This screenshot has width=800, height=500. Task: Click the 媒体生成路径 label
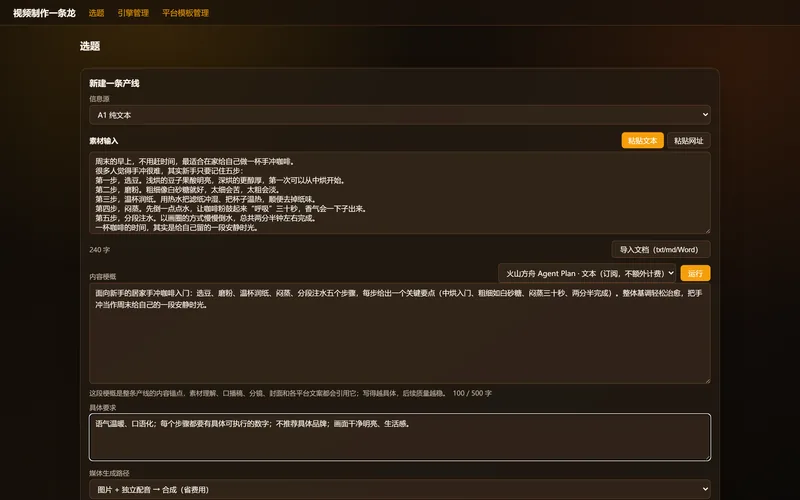[x=109, y=473]
